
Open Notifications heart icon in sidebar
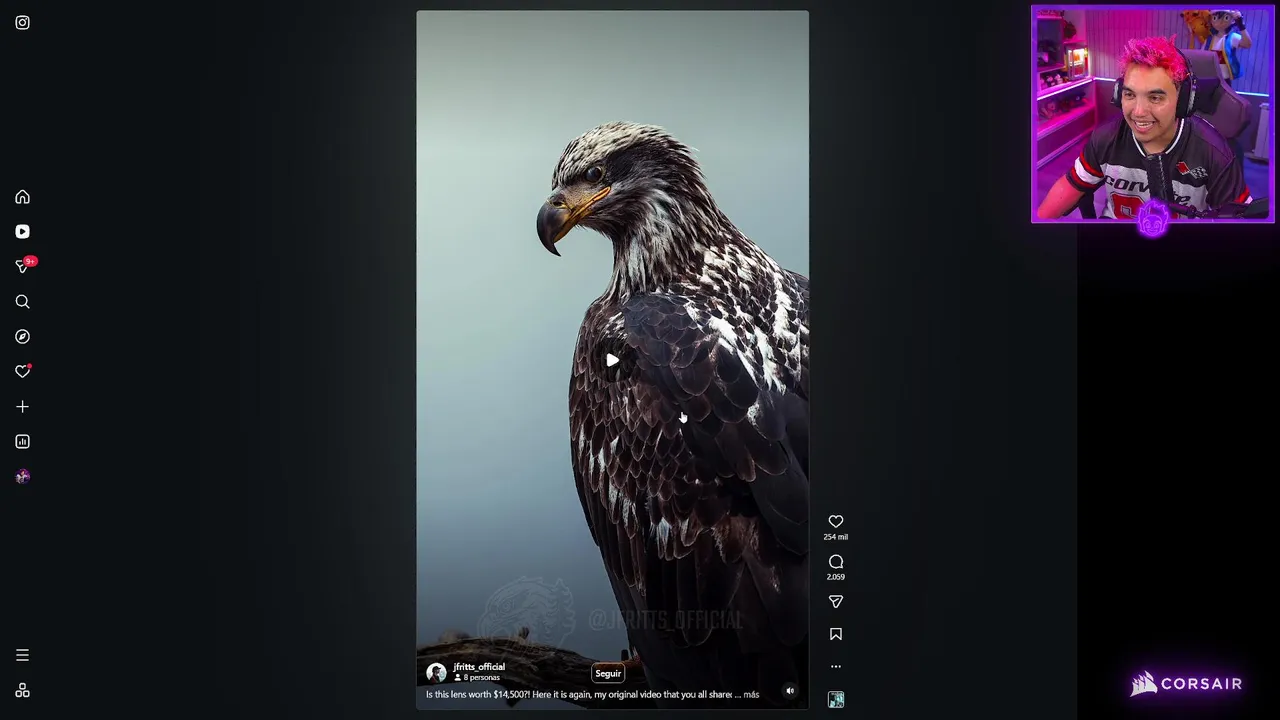click(x=22, y=371)
